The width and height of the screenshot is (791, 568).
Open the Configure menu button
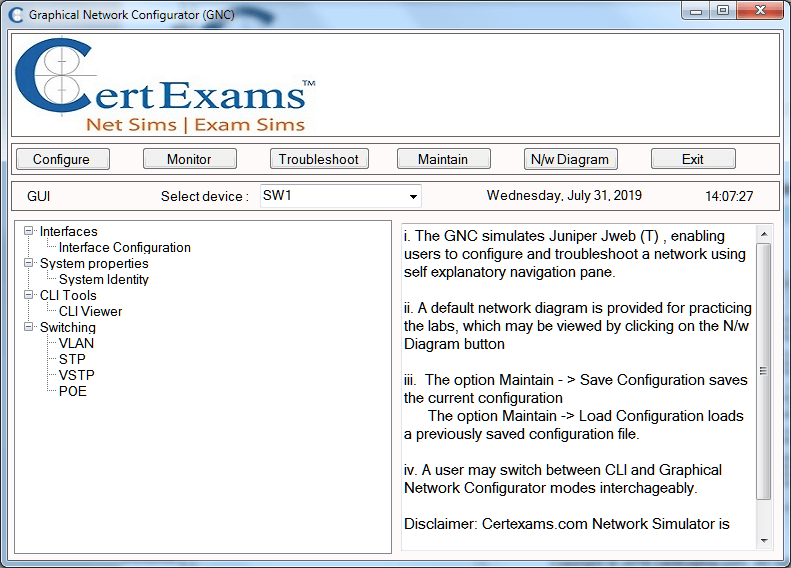click(x=61, y=159)
